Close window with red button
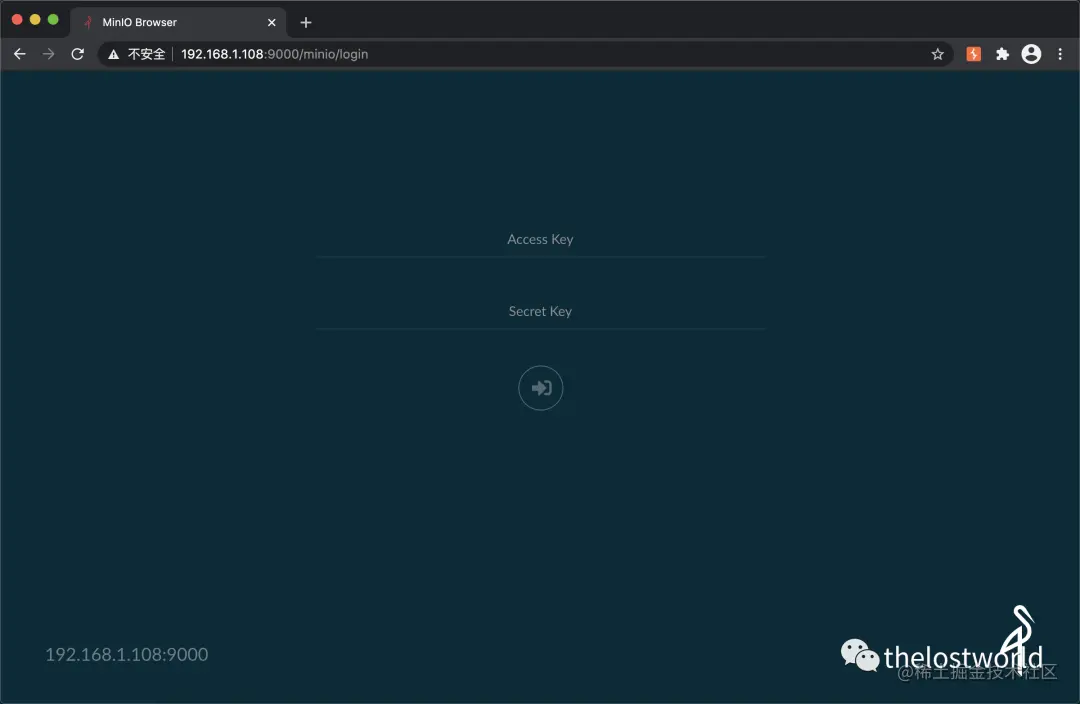Viewport: 1080px width, 704px height. tap(17, 20)
